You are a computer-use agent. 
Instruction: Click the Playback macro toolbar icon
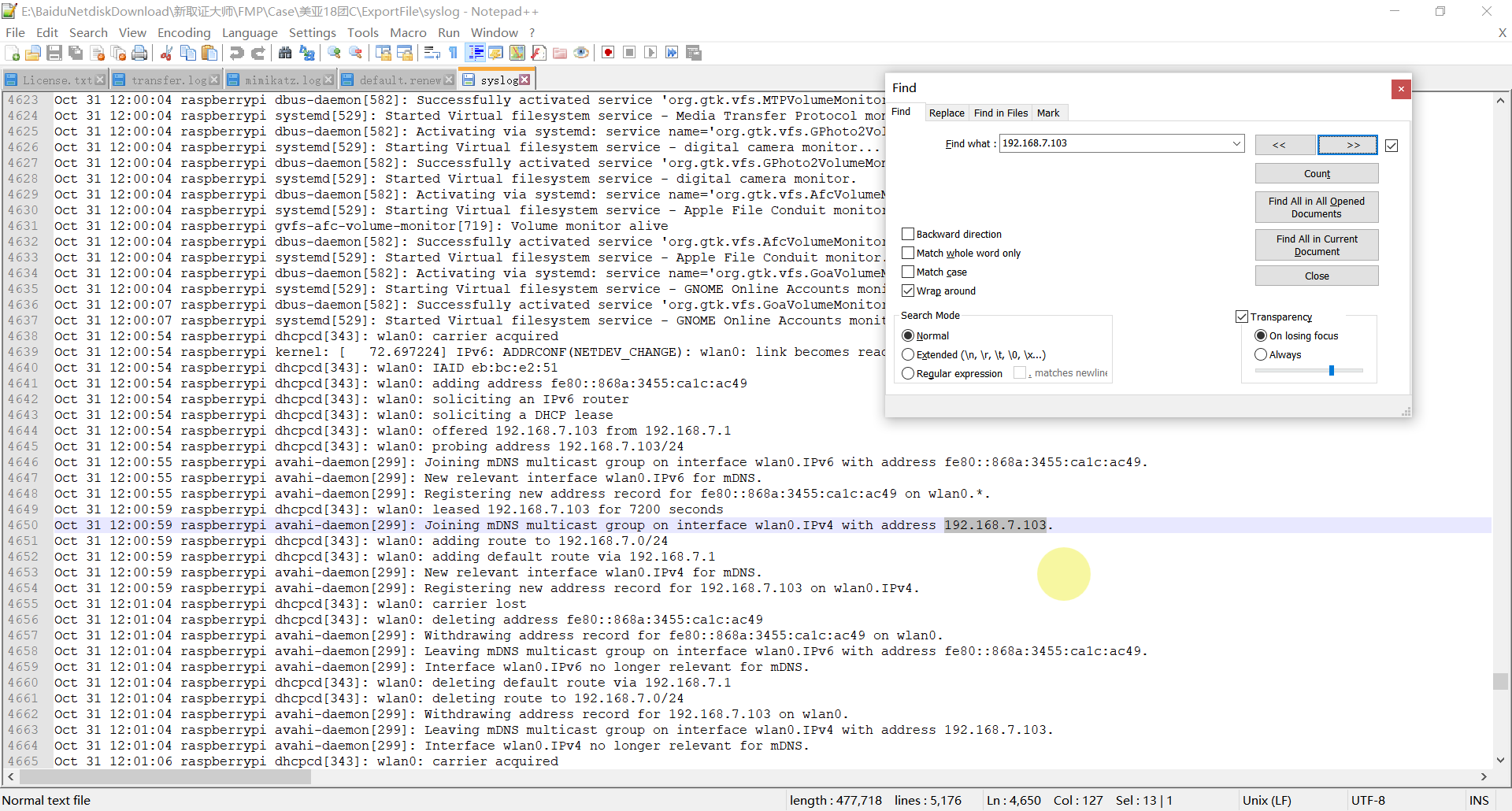click(x=650, y=53)
